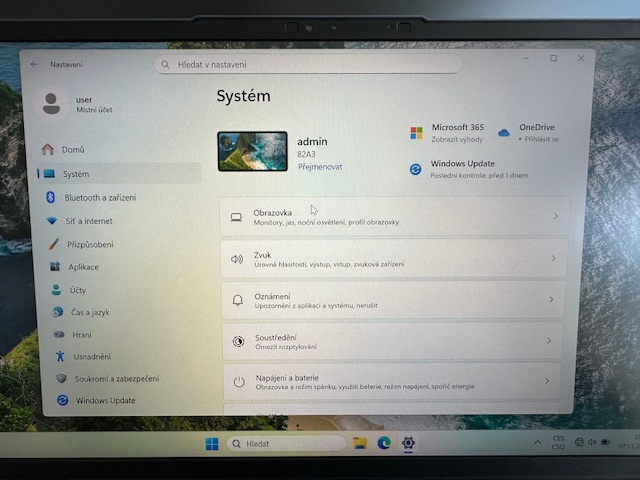Select the Účty sidebar label
This screenshot has height=480, width=640.
78,290
